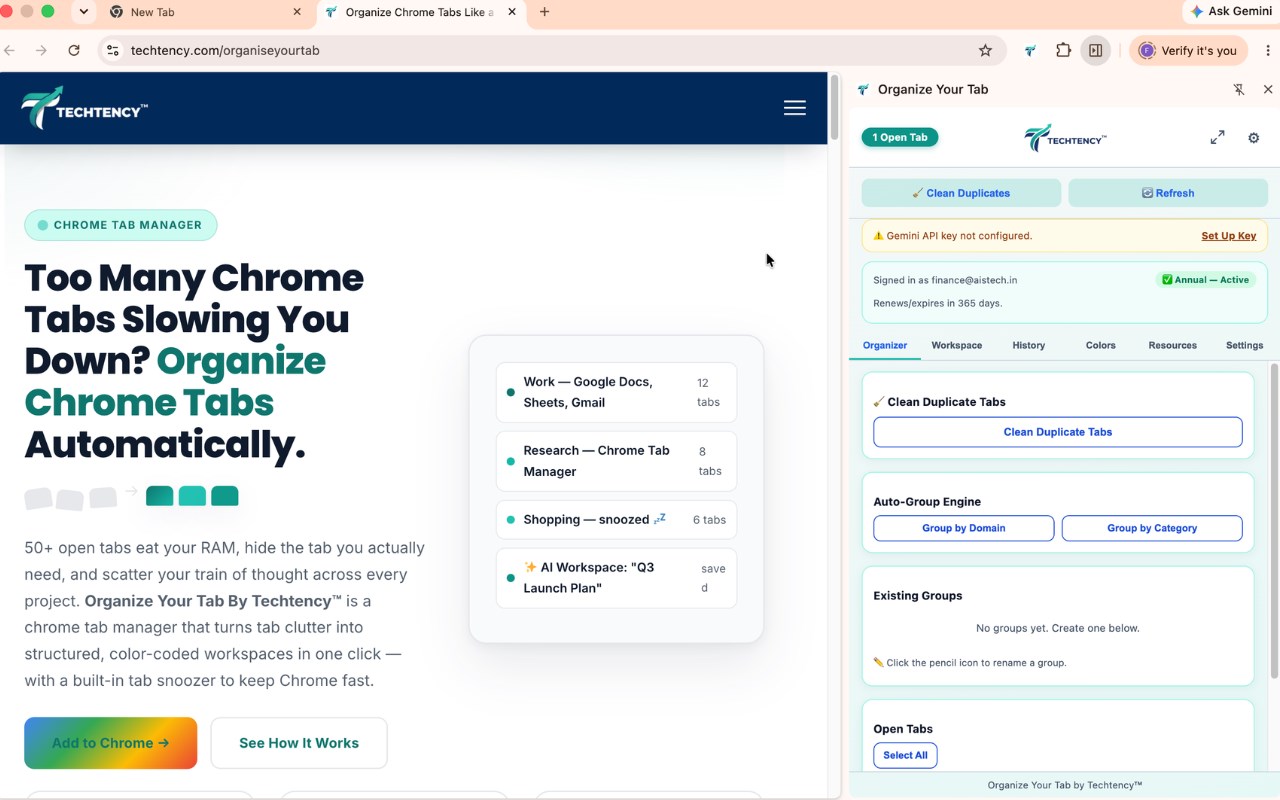
Task: Click the "Shopping — snoozed" card
Action: [x=616, y=520]
